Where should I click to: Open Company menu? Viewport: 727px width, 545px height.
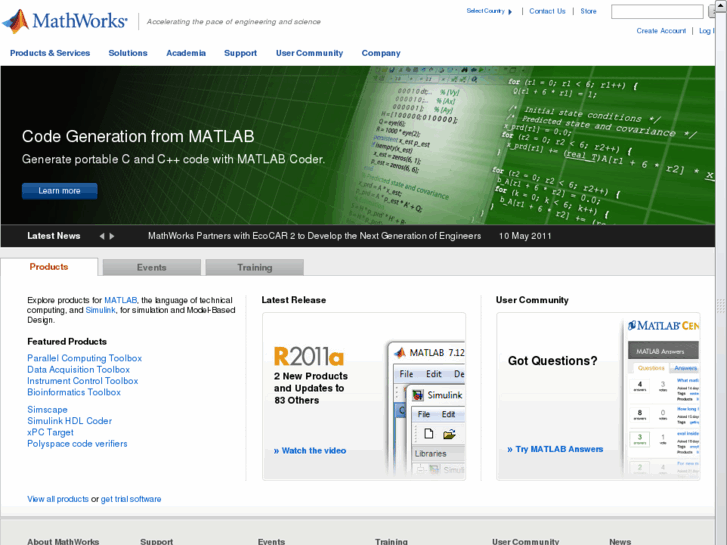(381, 53)
